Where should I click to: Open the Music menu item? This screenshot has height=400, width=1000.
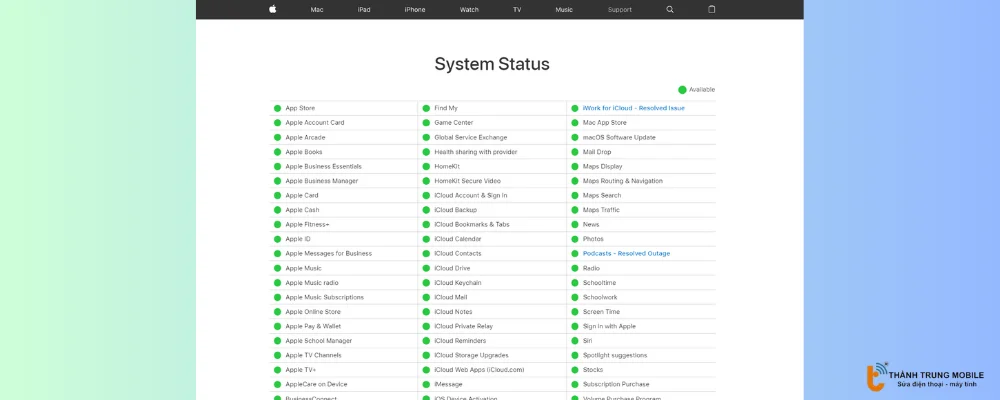pos(564,10)
